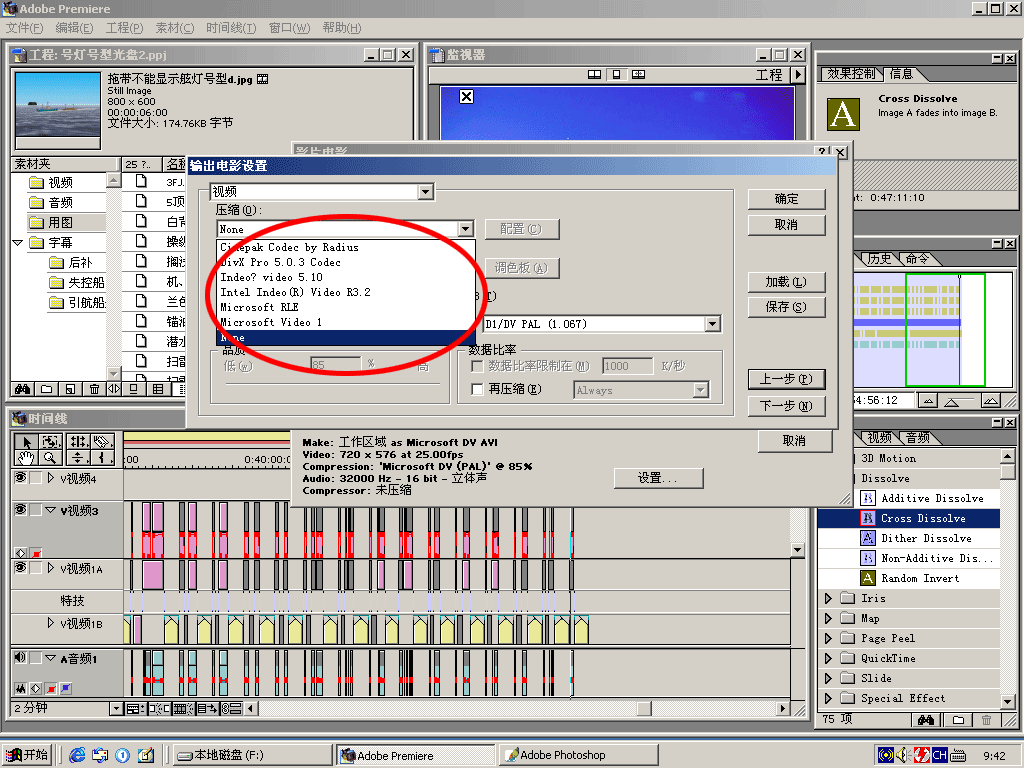Select the Range Select tool in Timeline
Screen dimensions: 1024x768
(50, 441)
